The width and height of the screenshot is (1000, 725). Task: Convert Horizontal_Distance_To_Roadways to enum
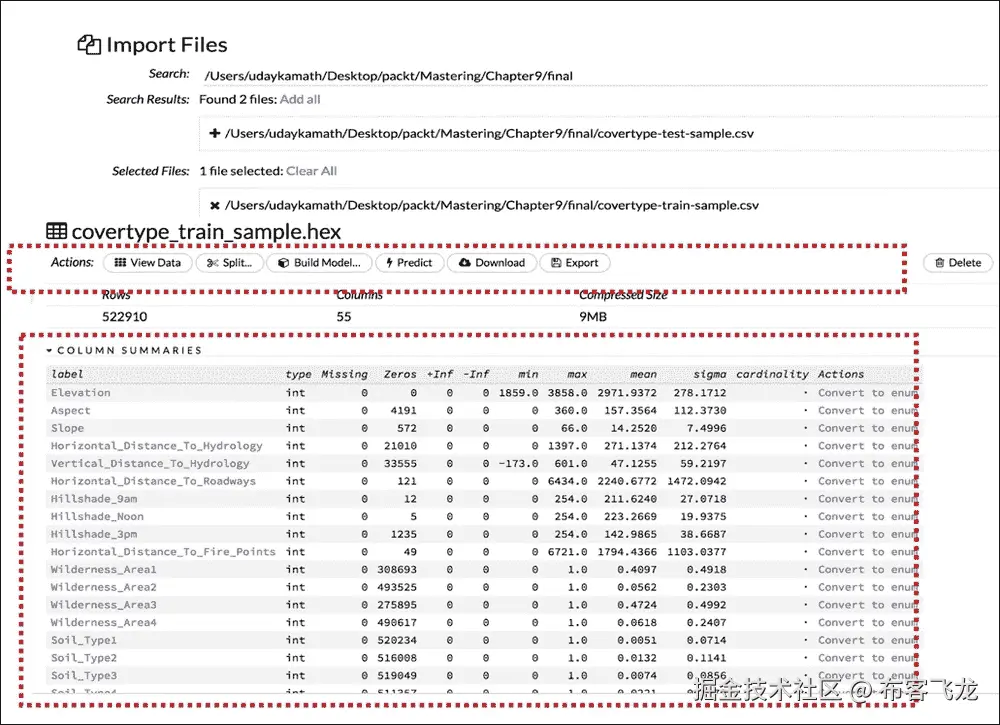click(x=867, y=481)
